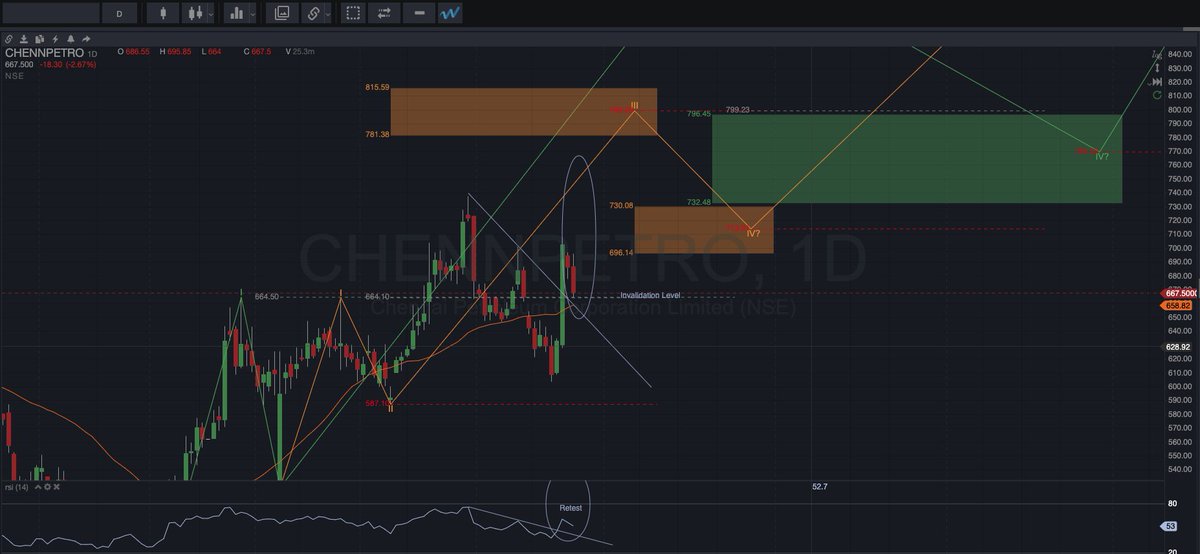Click the green IV? wave label
Viewport: 1200px width, 554px height.
point(1101,156)
